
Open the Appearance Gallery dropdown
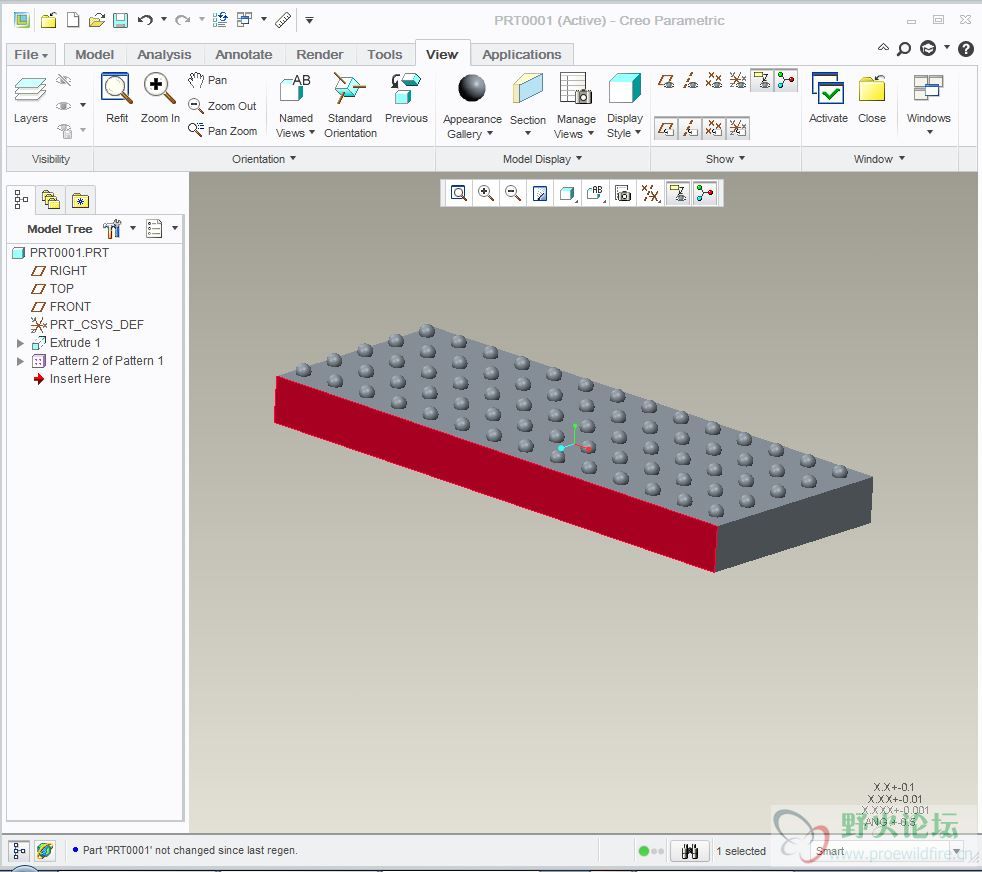coord(472,126)
